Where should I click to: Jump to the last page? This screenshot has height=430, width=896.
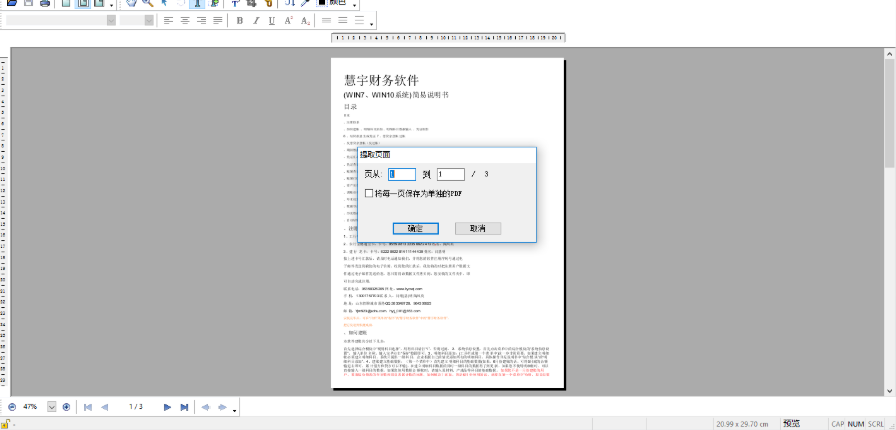point(184,407)
